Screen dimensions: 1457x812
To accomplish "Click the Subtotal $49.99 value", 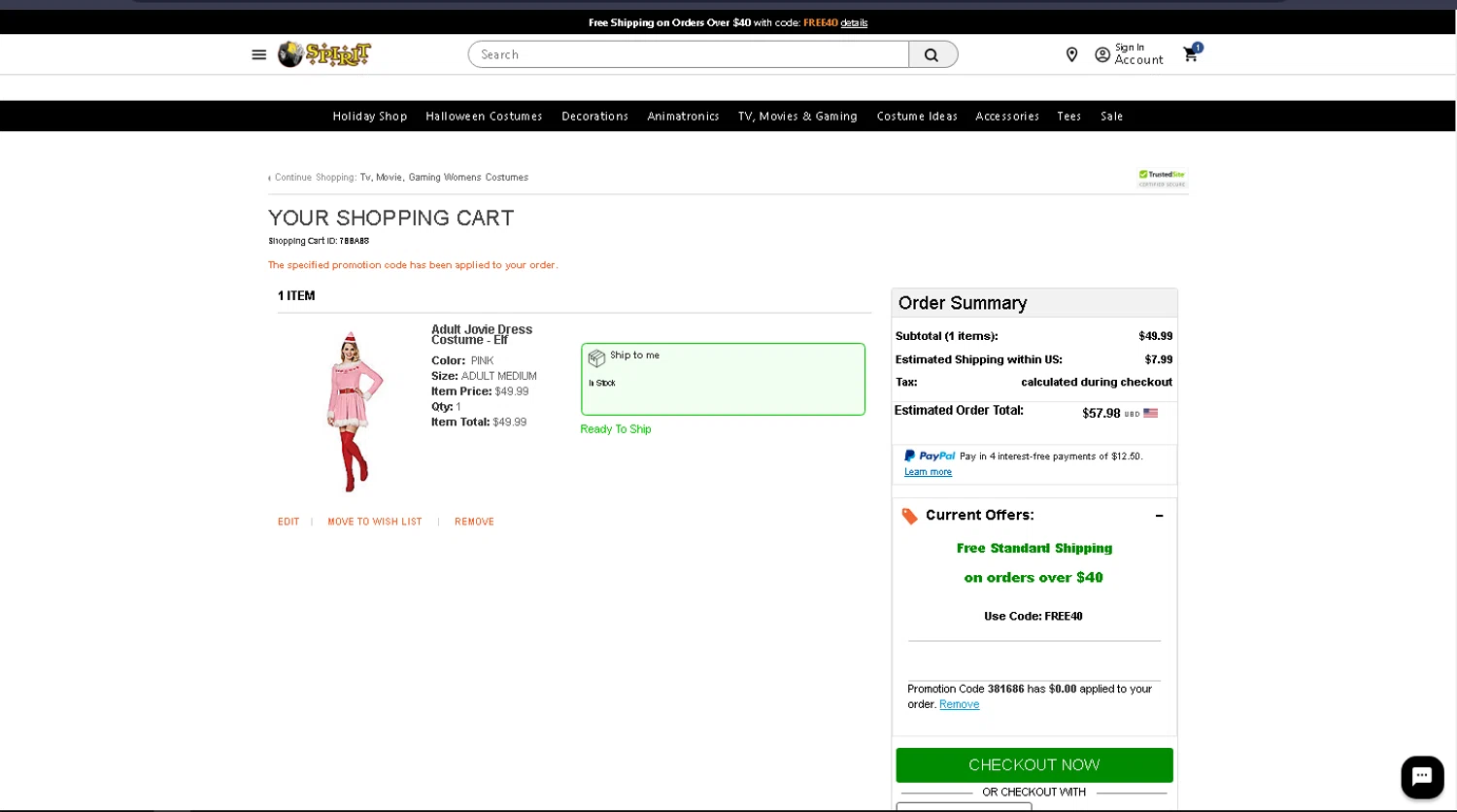I will [1155, 336].
